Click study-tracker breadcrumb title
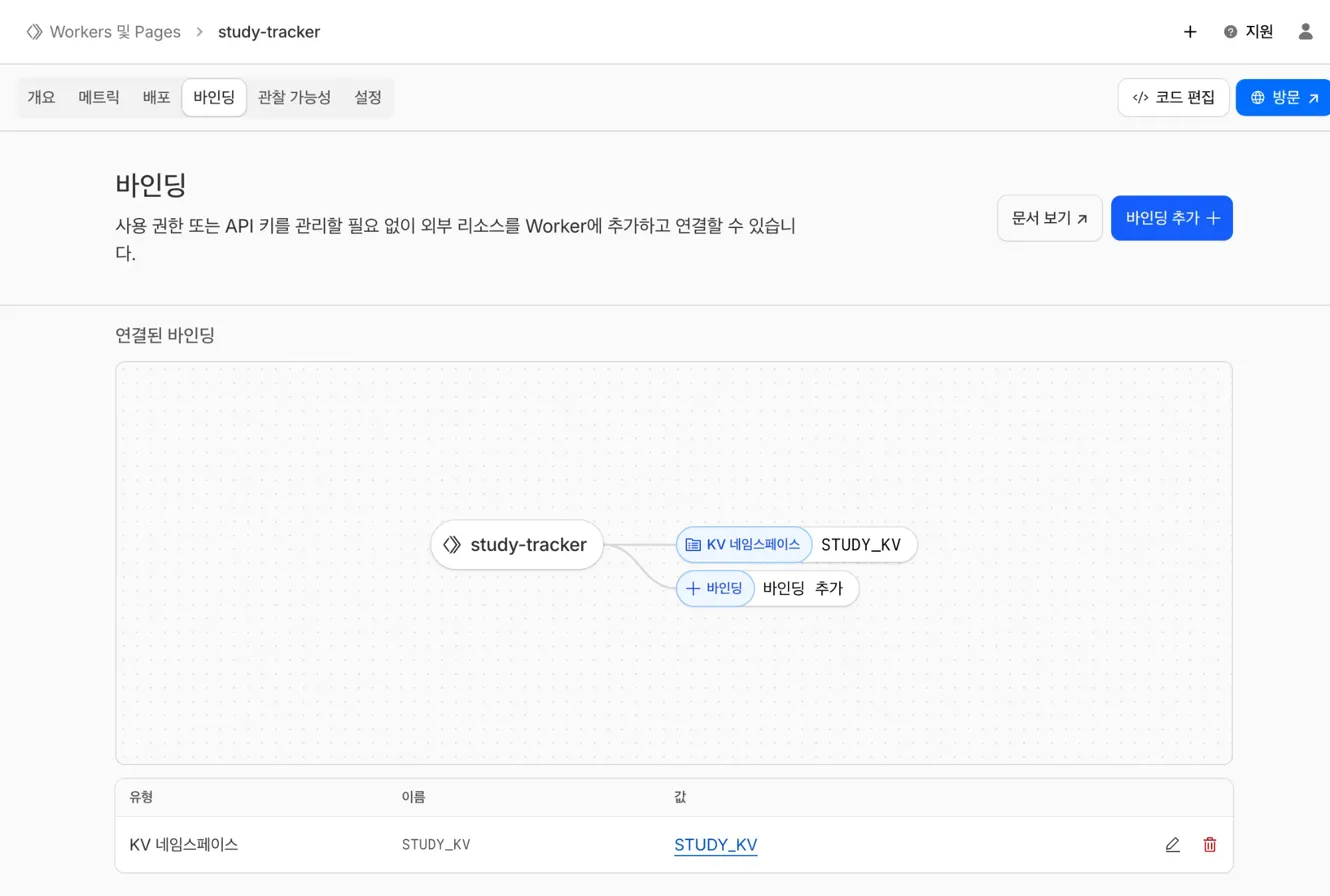1330x896 pixels. (269, 32)
